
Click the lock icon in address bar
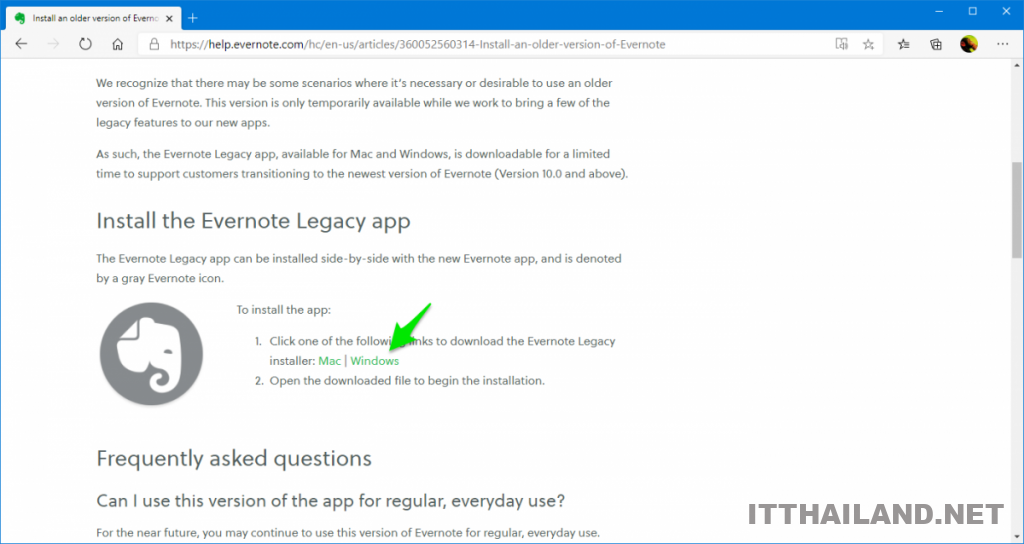point(155,44)
